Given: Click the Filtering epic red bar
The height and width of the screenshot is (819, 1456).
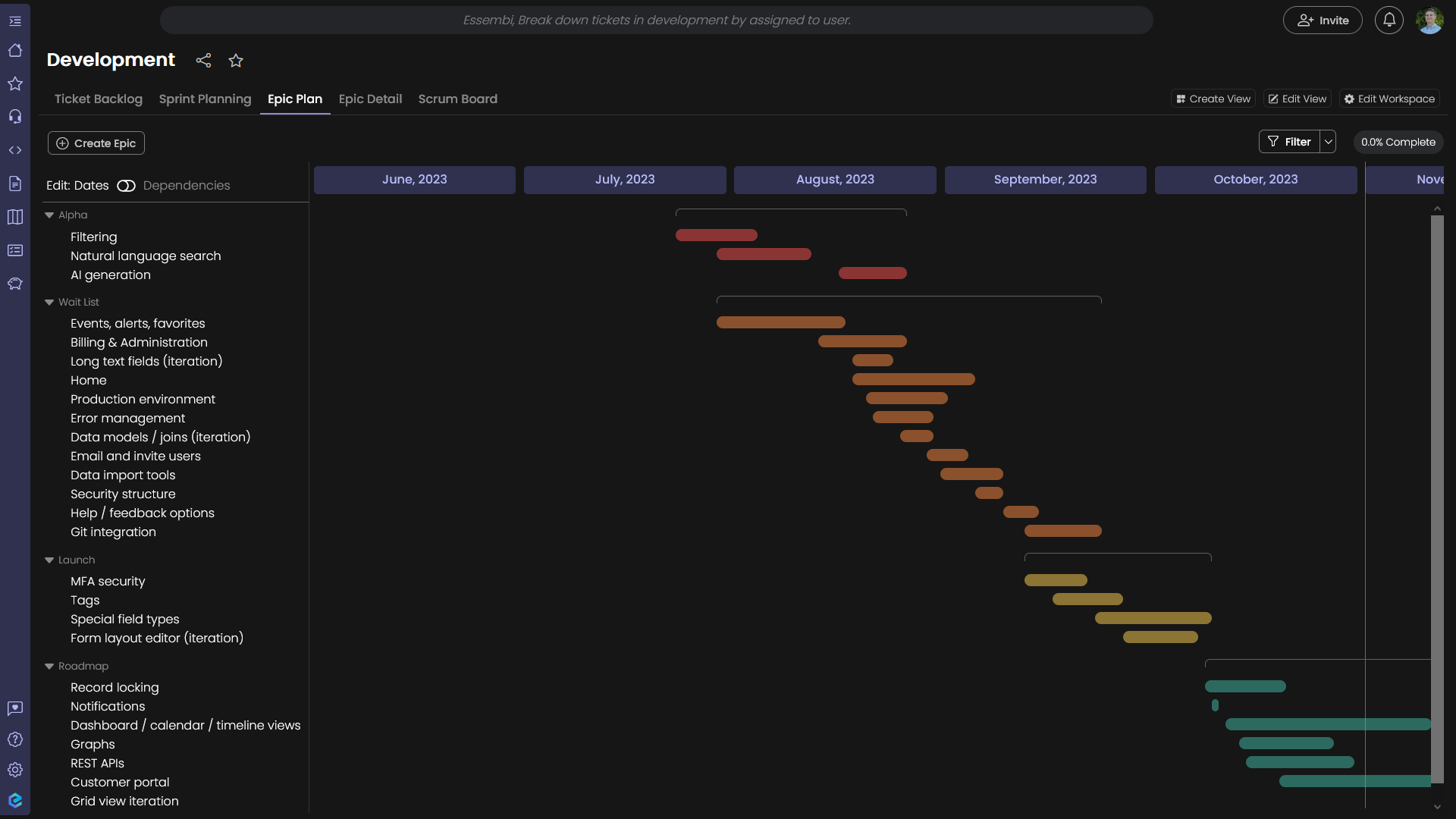Looking at the screenshot, I should 716,235.
